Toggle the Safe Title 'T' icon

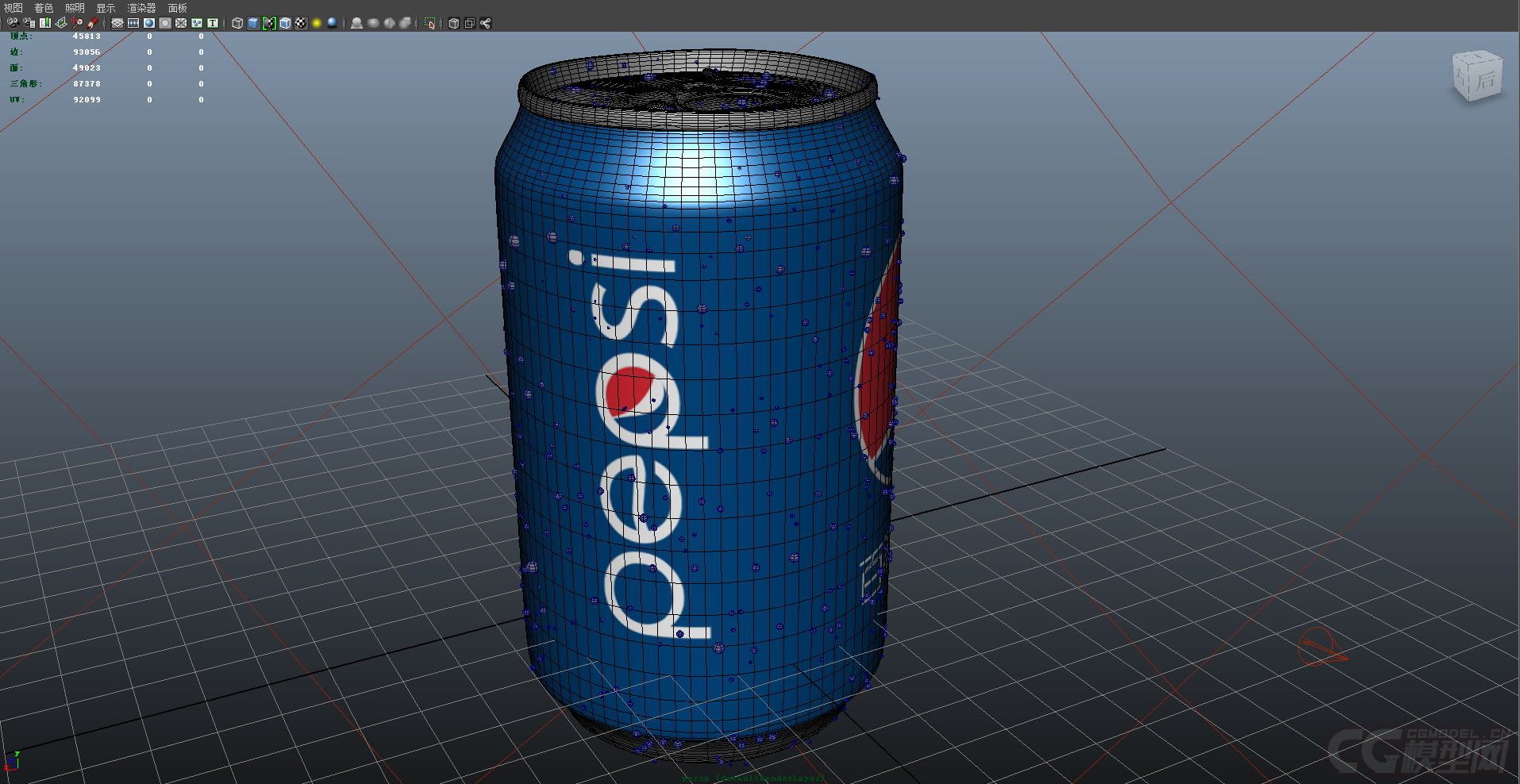(x=213, y=23)
